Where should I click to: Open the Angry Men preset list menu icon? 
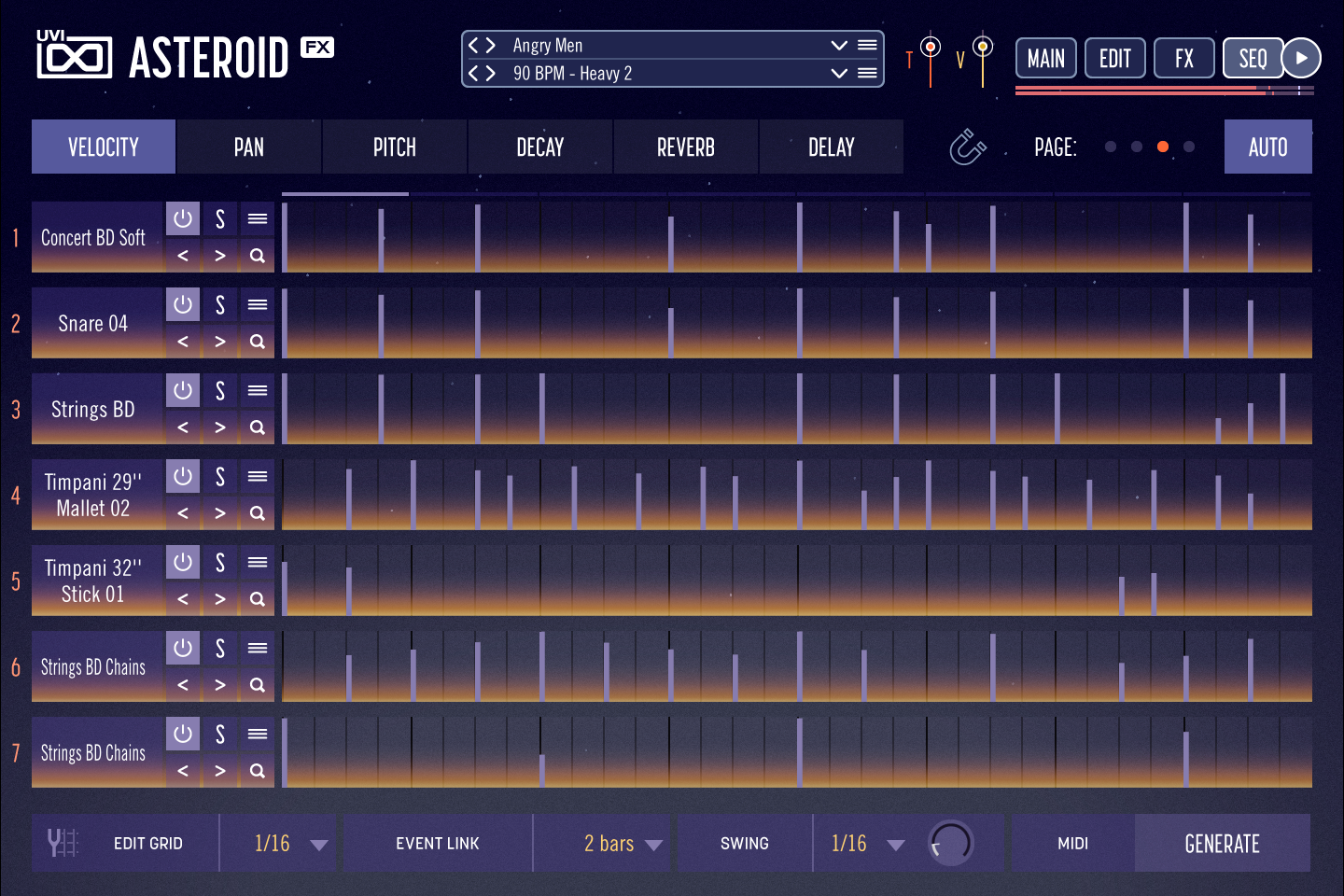(867, 45)
